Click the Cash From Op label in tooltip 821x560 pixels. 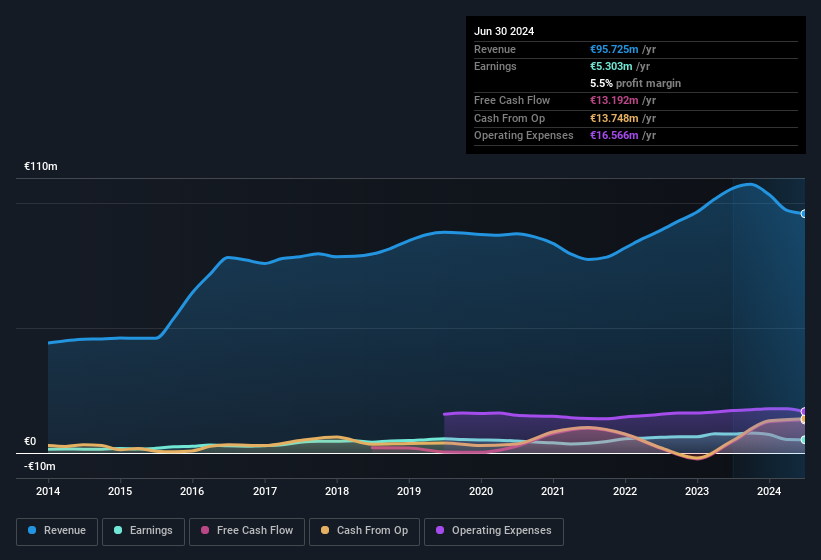click(509, 118)
